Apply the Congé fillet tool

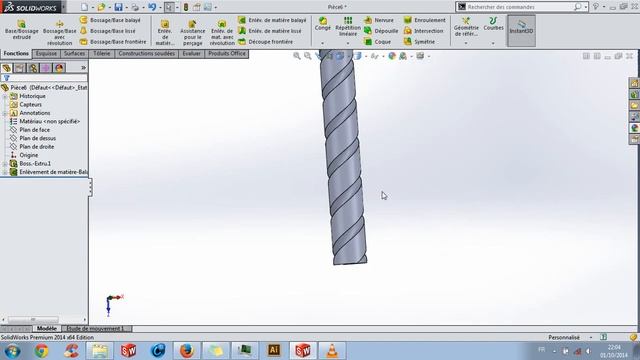322,24
